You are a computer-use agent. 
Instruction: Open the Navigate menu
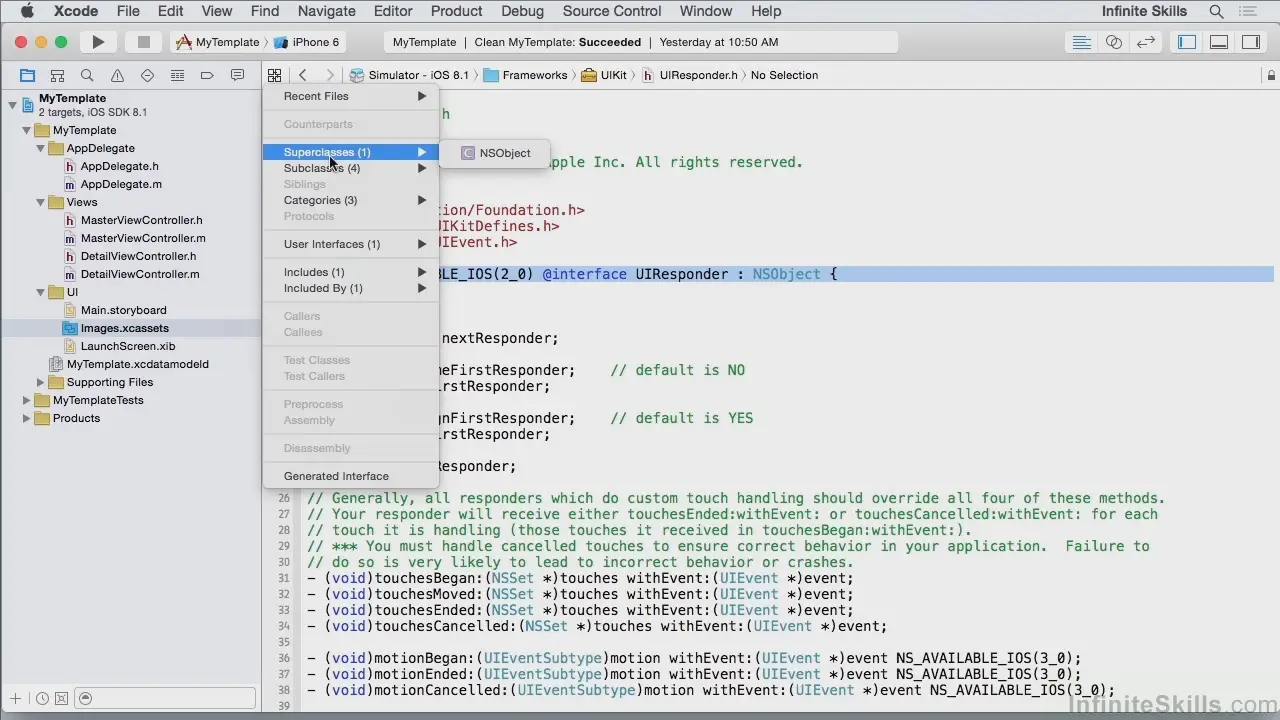(x=327, y=11)
